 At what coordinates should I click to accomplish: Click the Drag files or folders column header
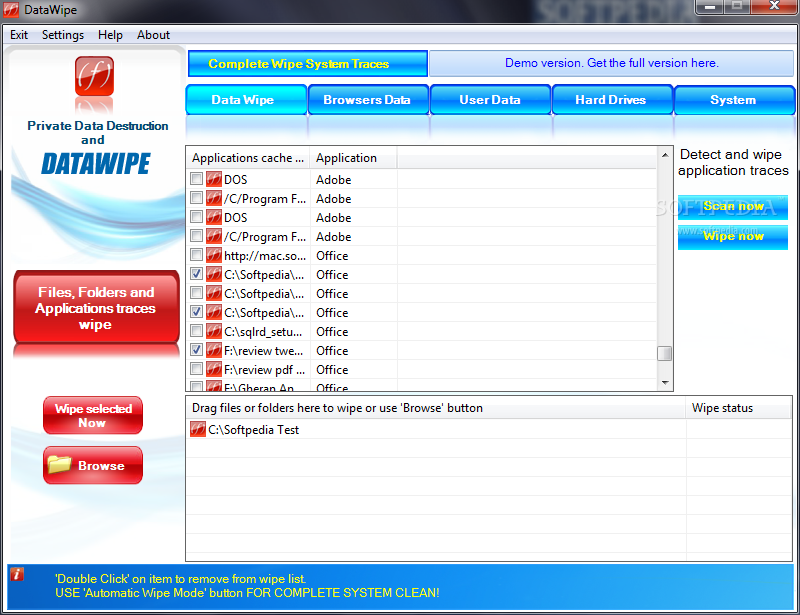[x=436, y=408]
